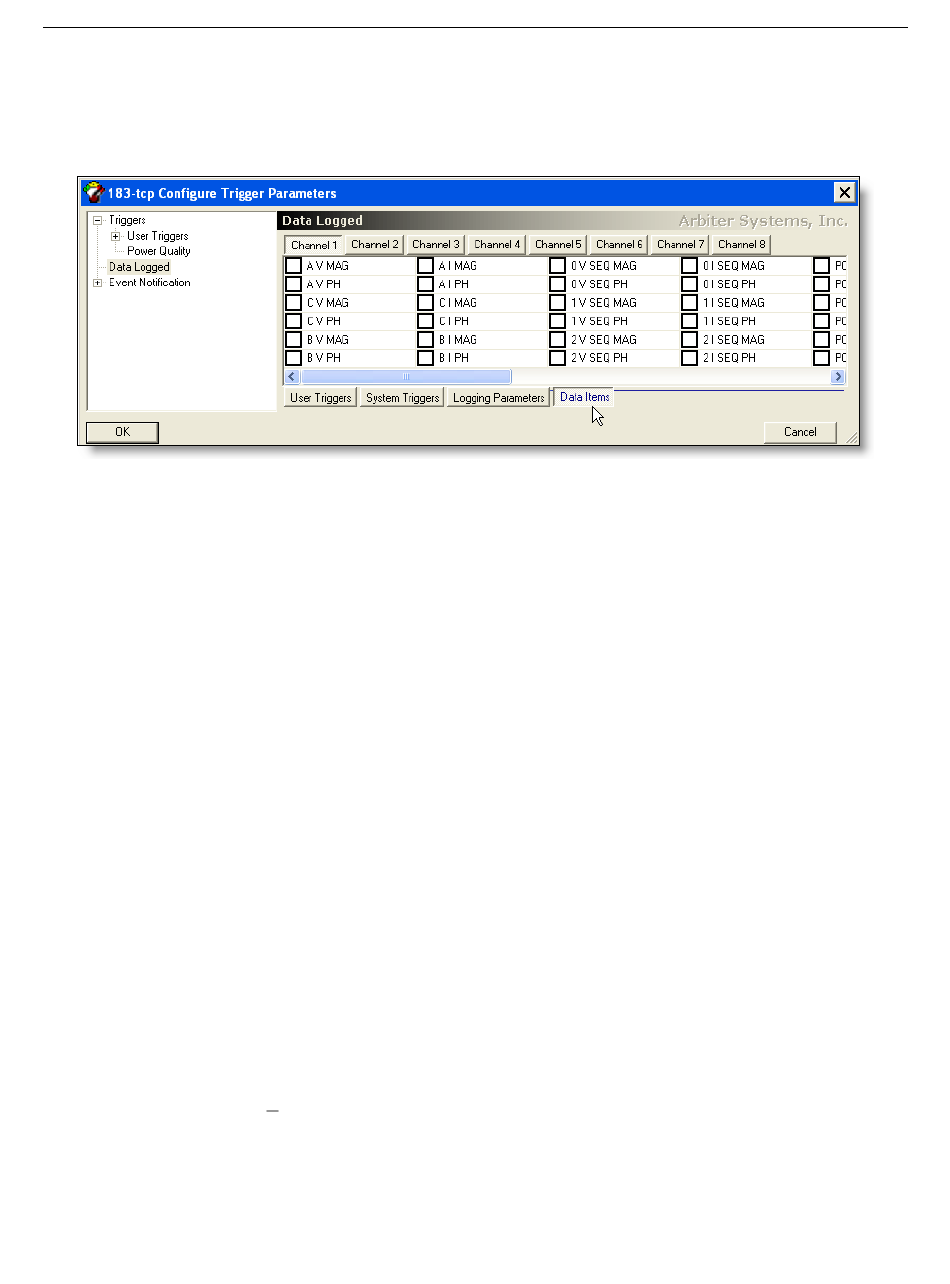Toggle the 2 I SEQ PH checkbox
This screenshot has height=1284, width=950.
690,358
